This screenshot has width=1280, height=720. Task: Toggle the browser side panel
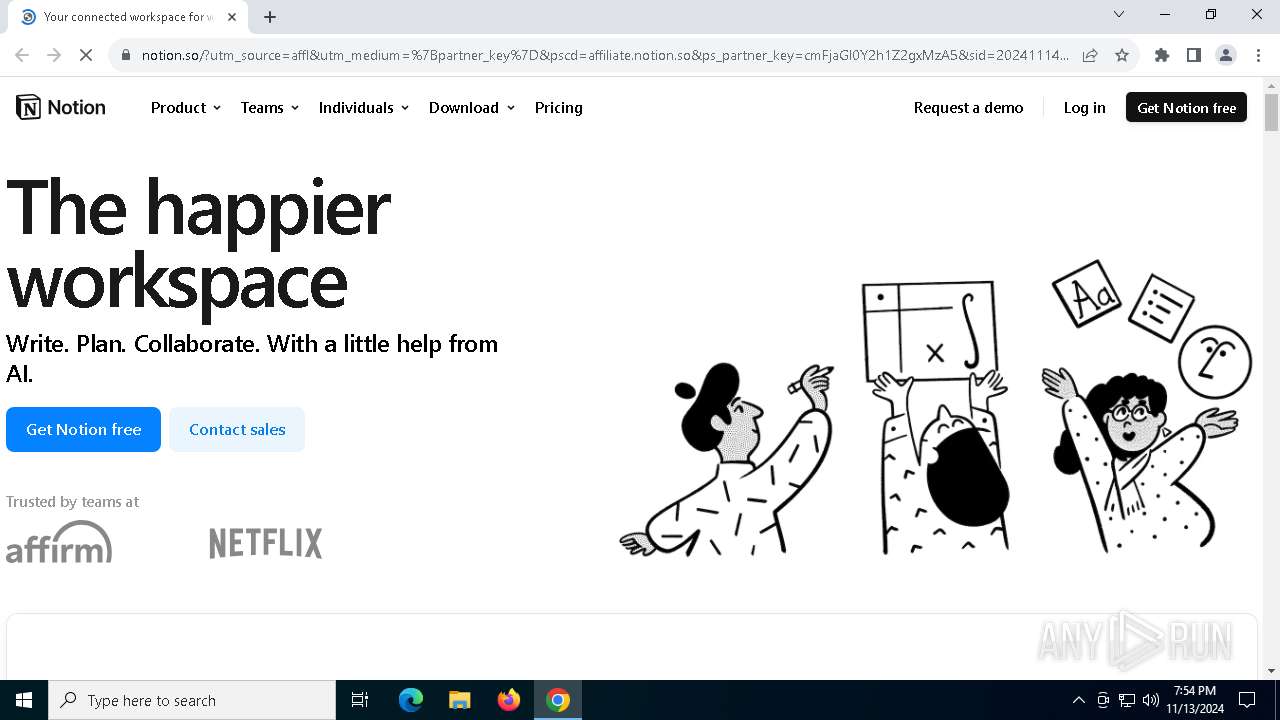1194,55
